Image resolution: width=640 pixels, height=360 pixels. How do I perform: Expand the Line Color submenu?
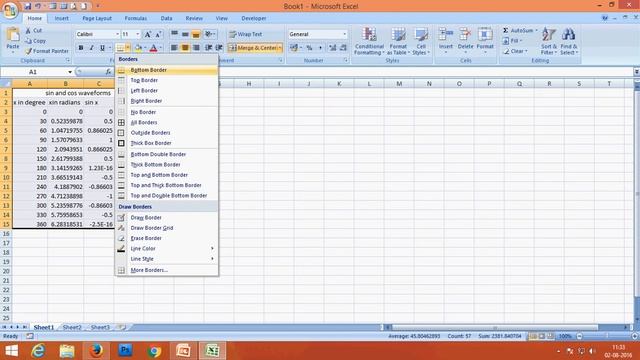pos(167,249)
